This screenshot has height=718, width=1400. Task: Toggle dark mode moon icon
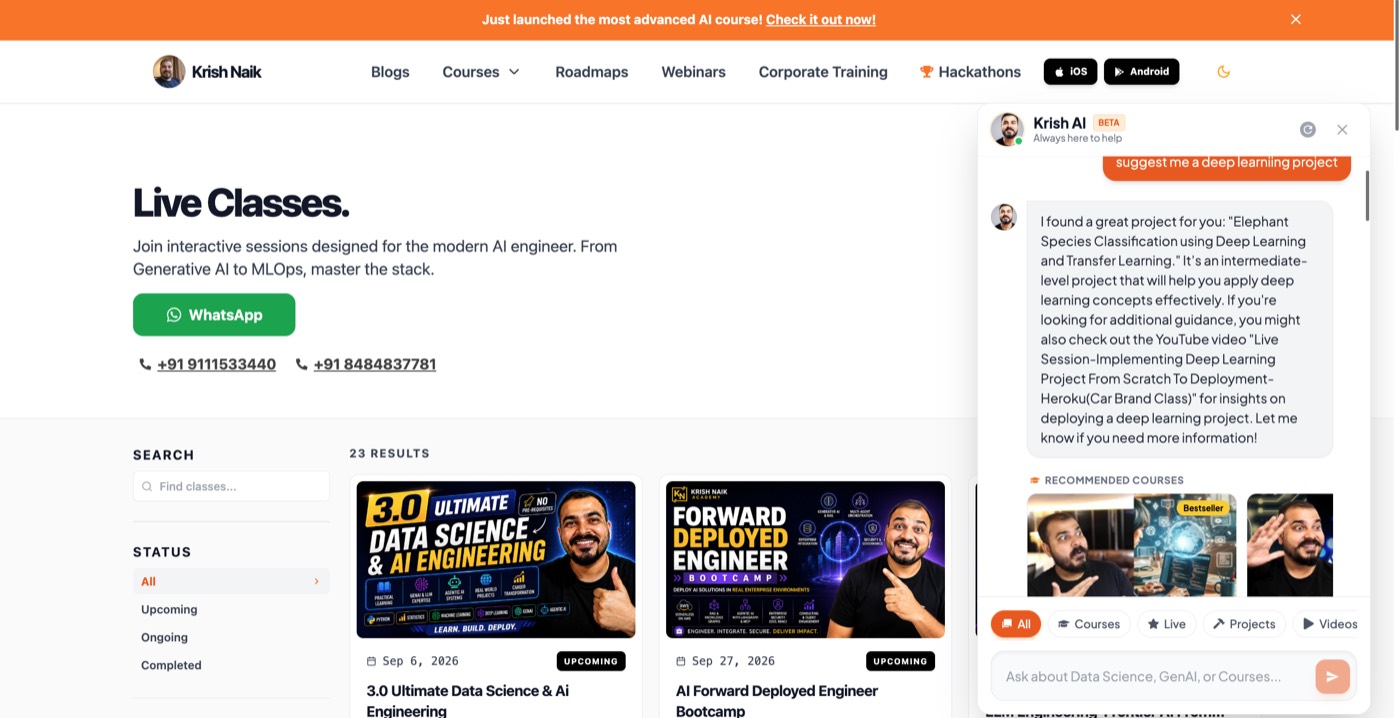tap(1223, 72)
